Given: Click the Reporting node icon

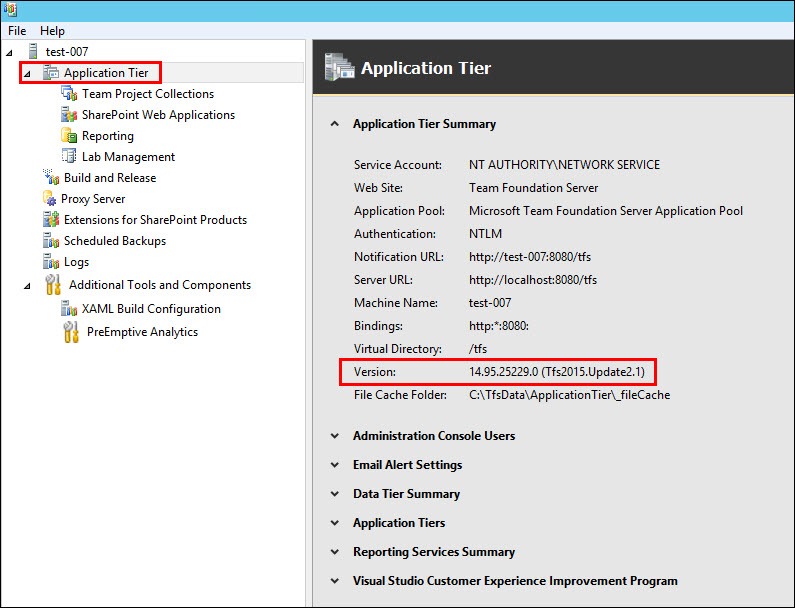Looking at the screenshot, I should pyautogui.click(x=69, y=136).
